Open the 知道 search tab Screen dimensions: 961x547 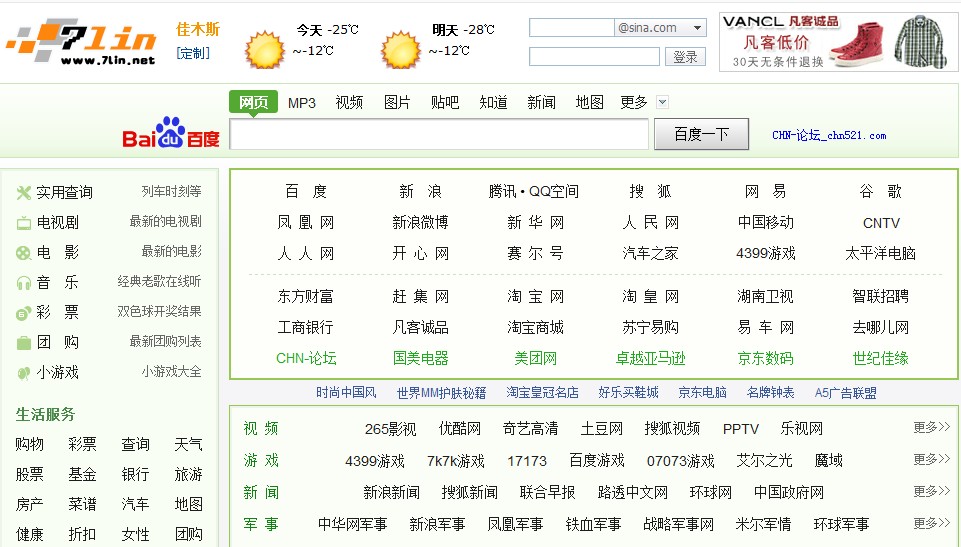point(493,102)
